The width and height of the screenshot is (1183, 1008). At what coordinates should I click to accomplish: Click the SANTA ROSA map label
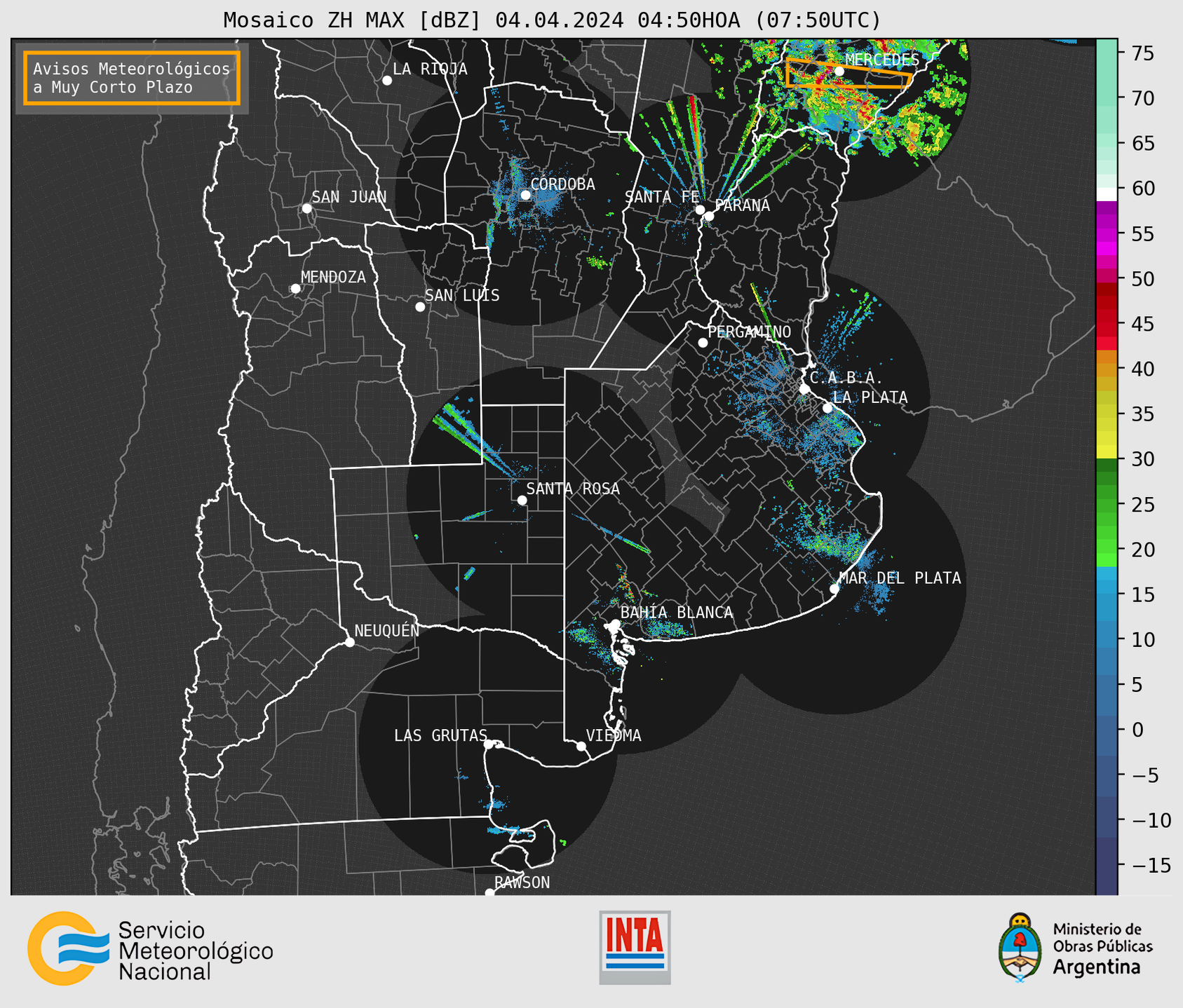573,489
